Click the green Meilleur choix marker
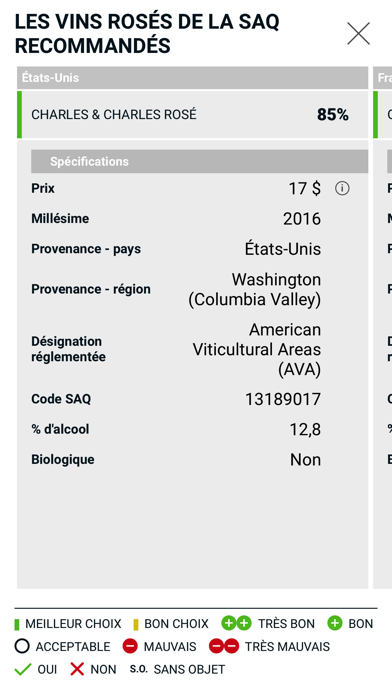 pyautogui.click(x=17, y=624)
